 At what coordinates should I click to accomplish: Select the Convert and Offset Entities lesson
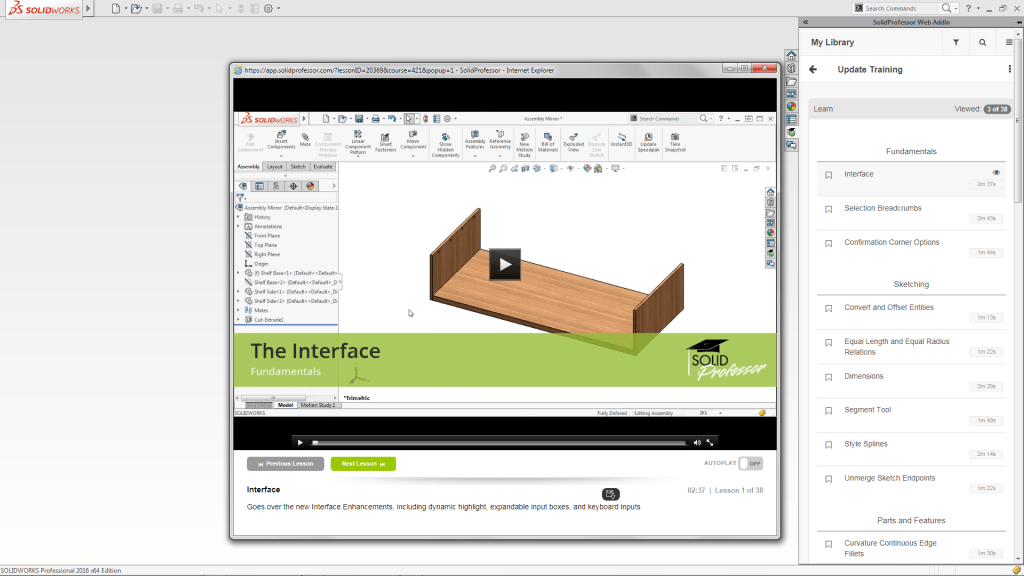pyautogui.click(x=888, y=308)
